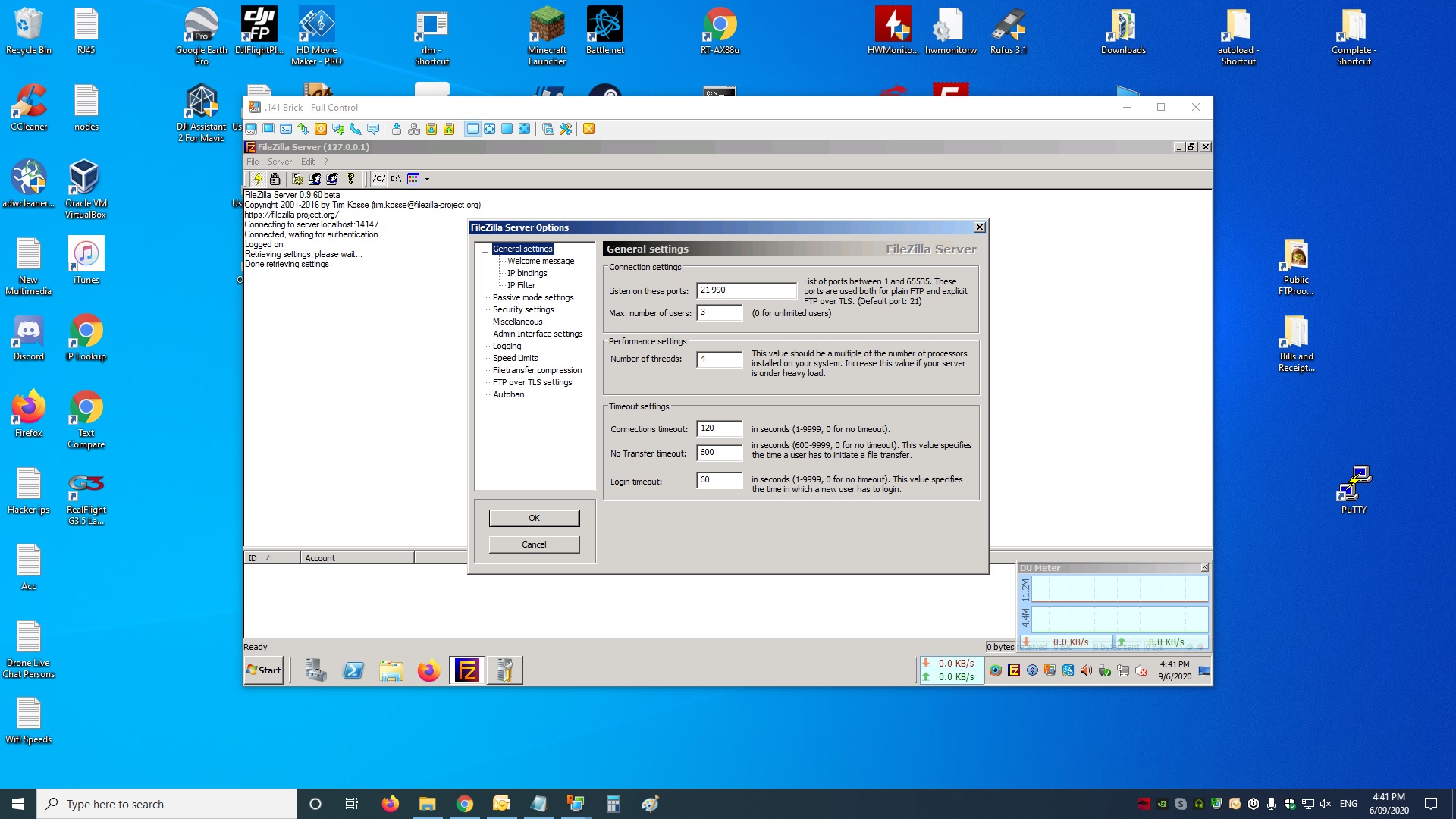Open Task View on Windows taskbar
The image size is (1456, 819).
351,804
